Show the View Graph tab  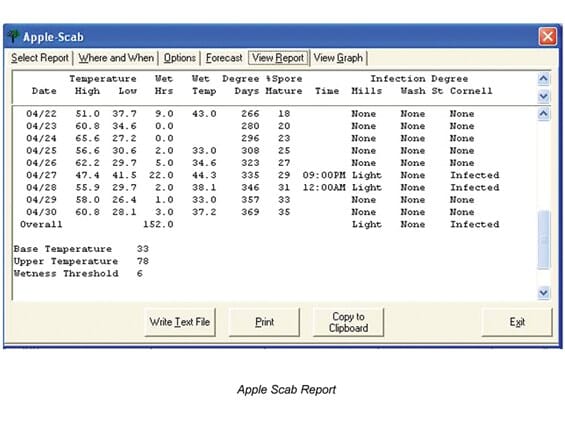point(338,58)
